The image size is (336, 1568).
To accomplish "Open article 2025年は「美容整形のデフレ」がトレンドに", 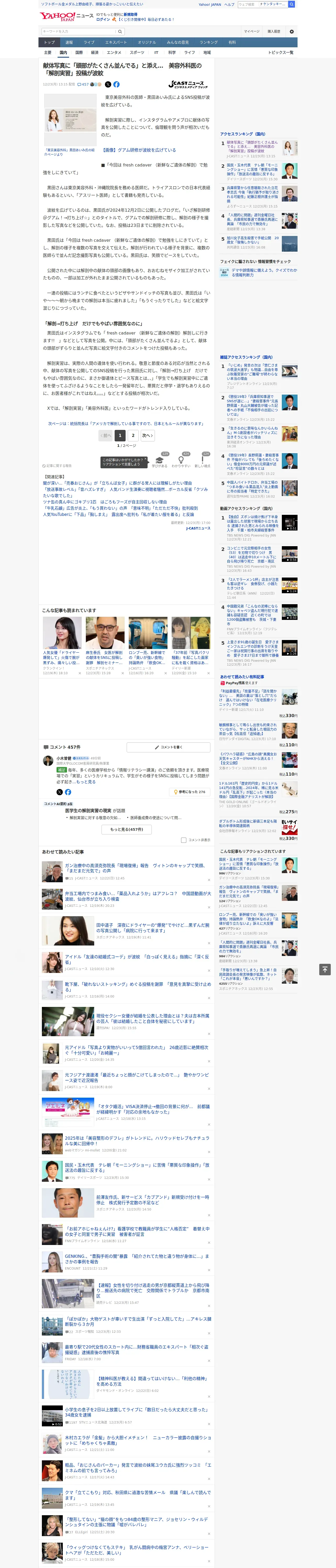I will (x=137, y=1140).
